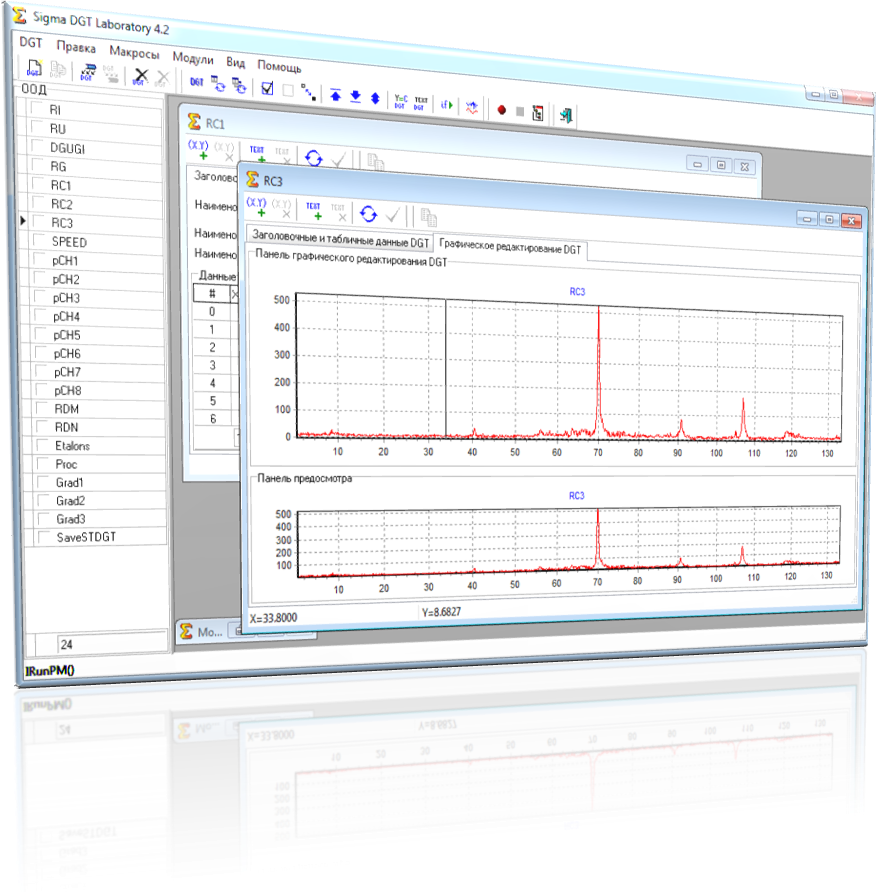
Task: Tick the checkbox beside Grad2
Action: (43, 499)
